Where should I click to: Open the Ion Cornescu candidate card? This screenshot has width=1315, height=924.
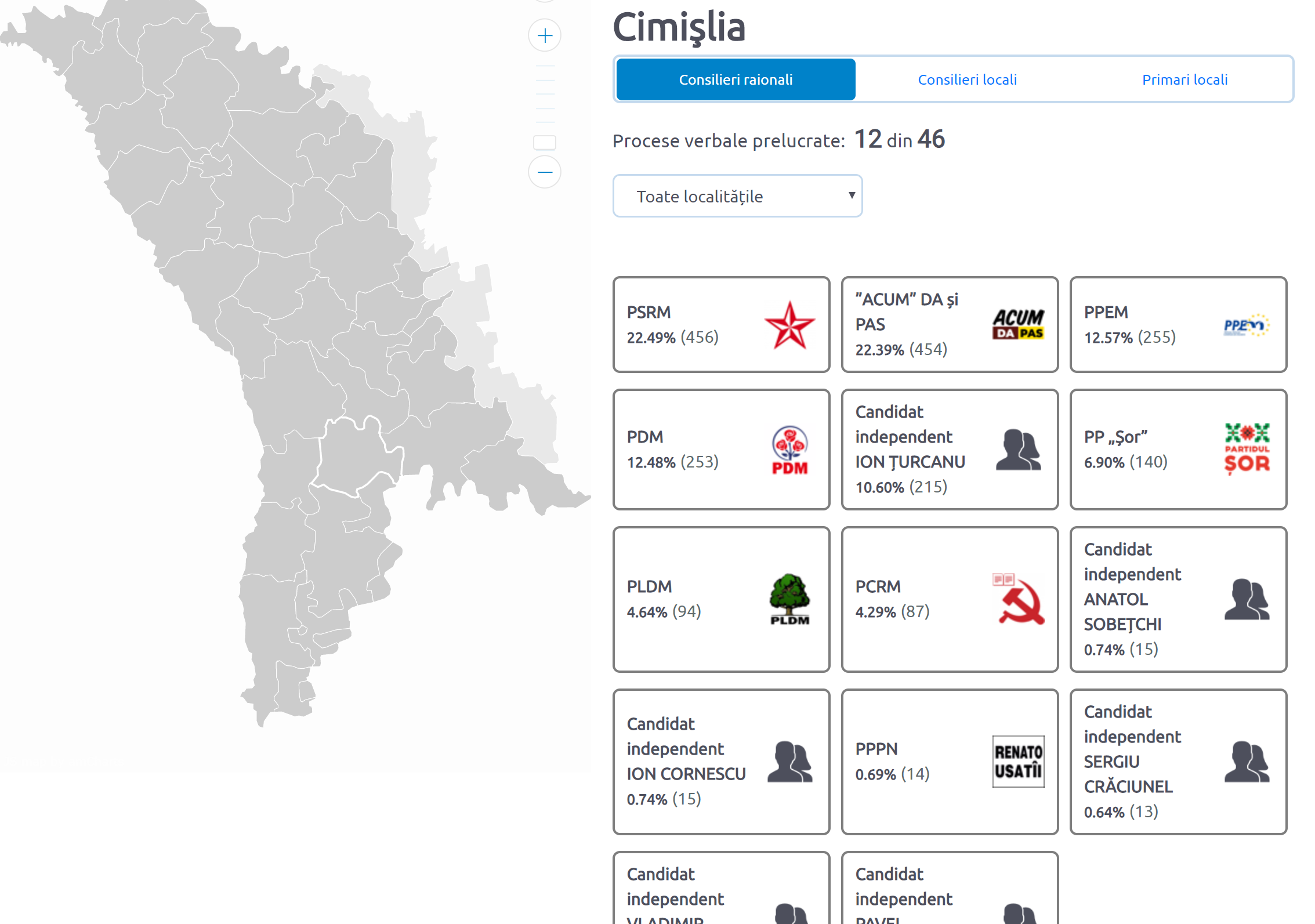pos(721,762)
